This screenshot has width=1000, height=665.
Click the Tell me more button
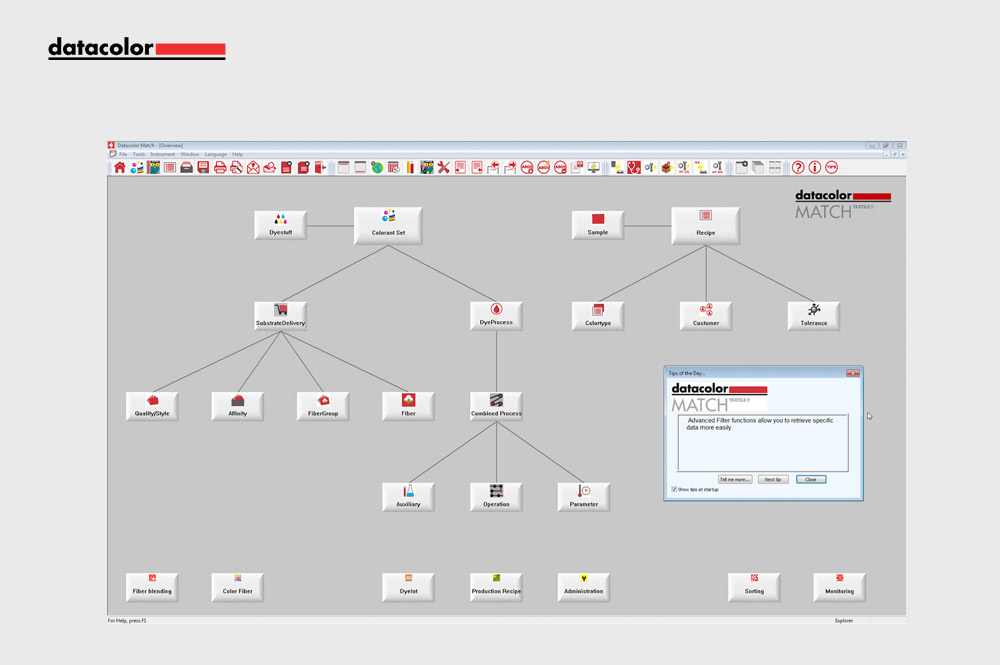click(x=735, y=479)
